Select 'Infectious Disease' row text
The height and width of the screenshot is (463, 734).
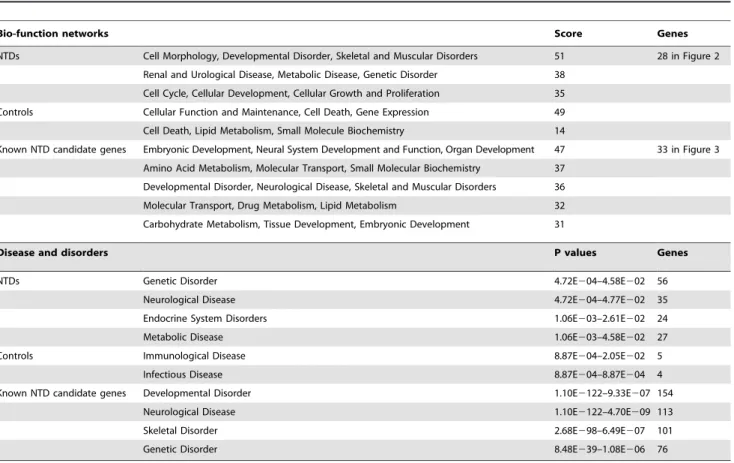[183, 375]
